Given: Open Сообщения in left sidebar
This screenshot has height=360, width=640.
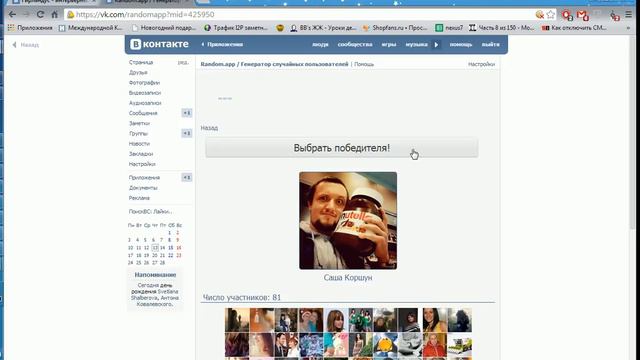Looking at the screenshot, I should point(143,113).
